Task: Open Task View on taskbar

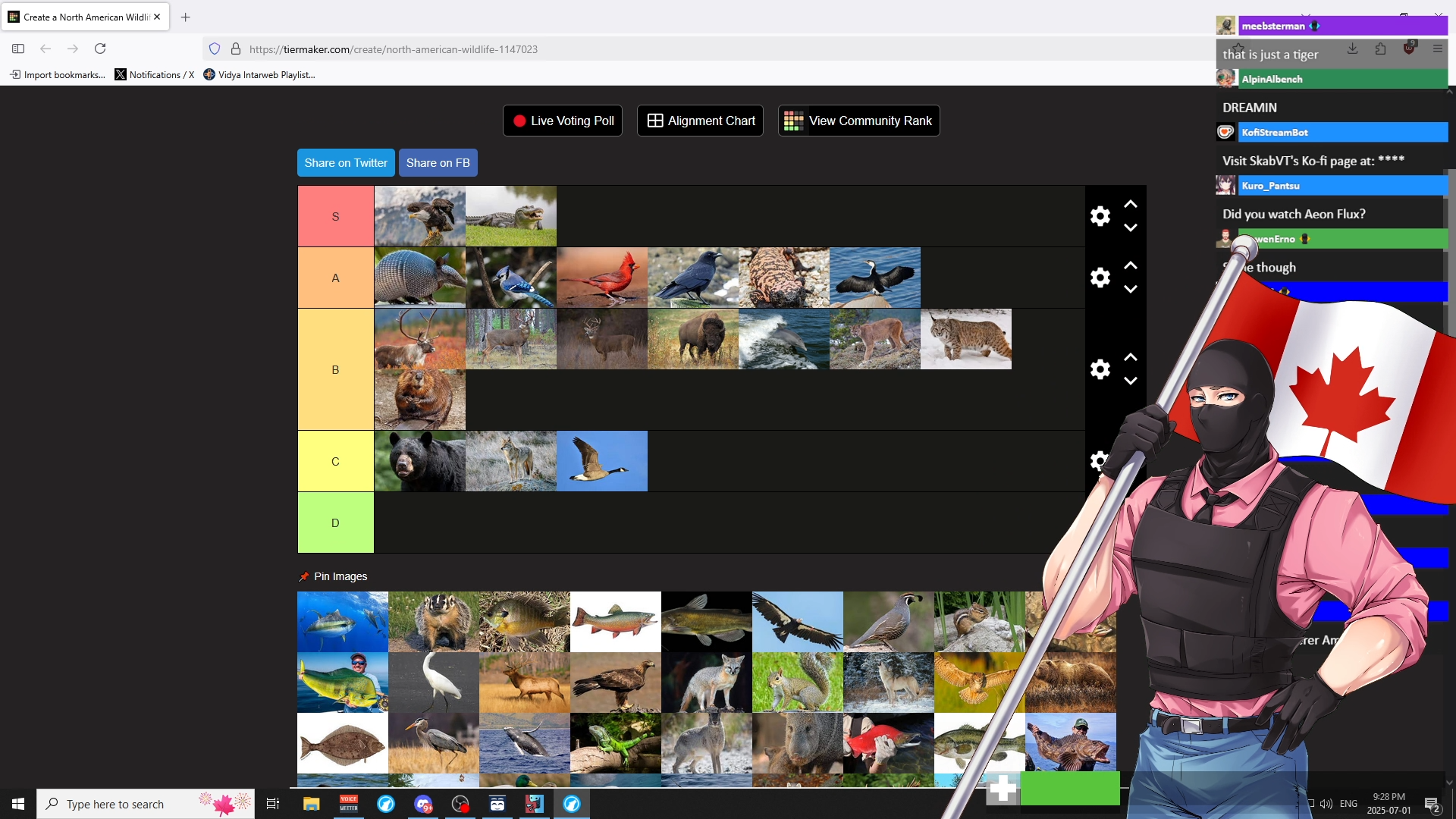Action: 273,804
